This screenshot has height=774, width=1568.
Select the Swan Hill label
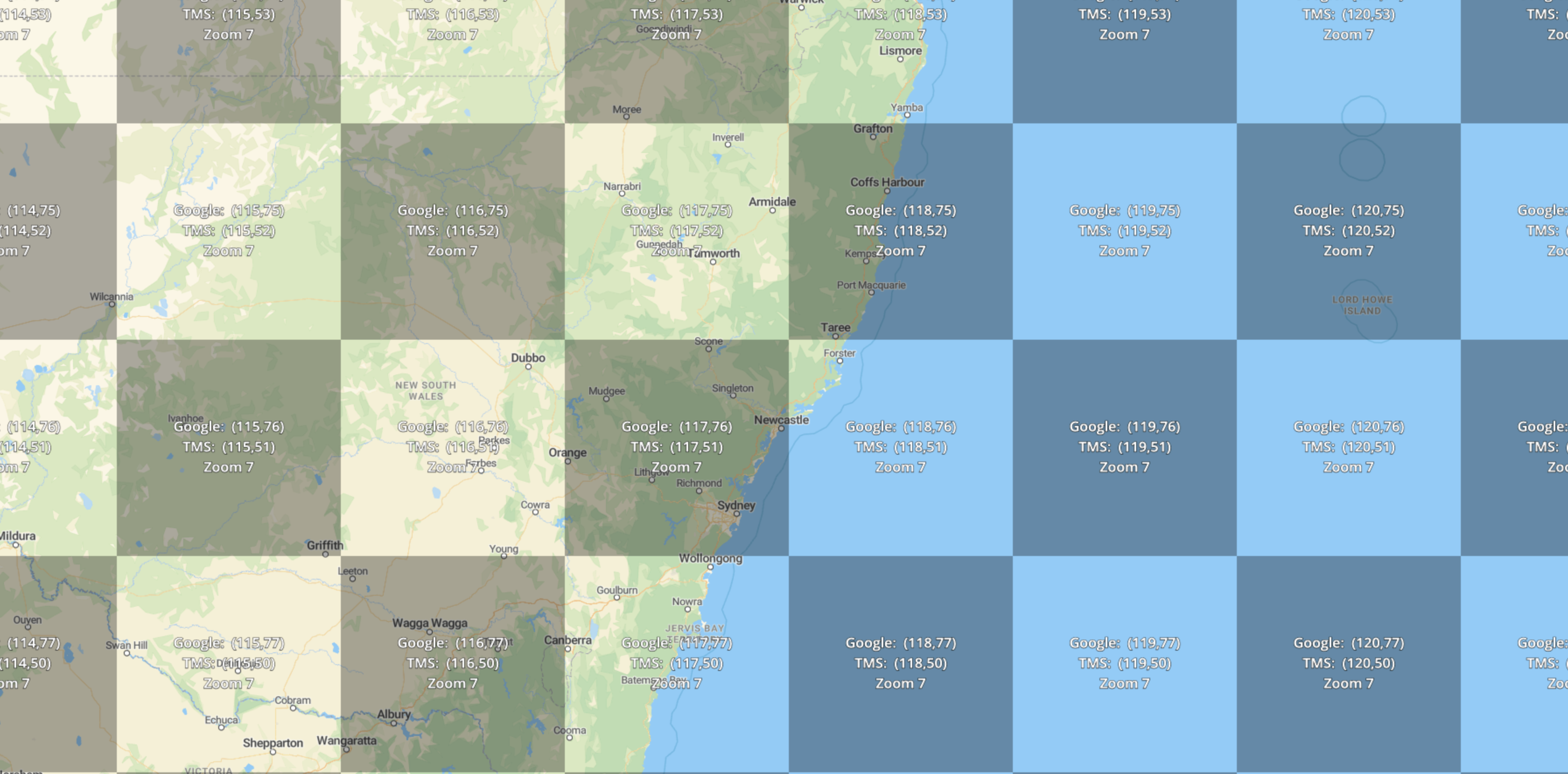(126, 645)
